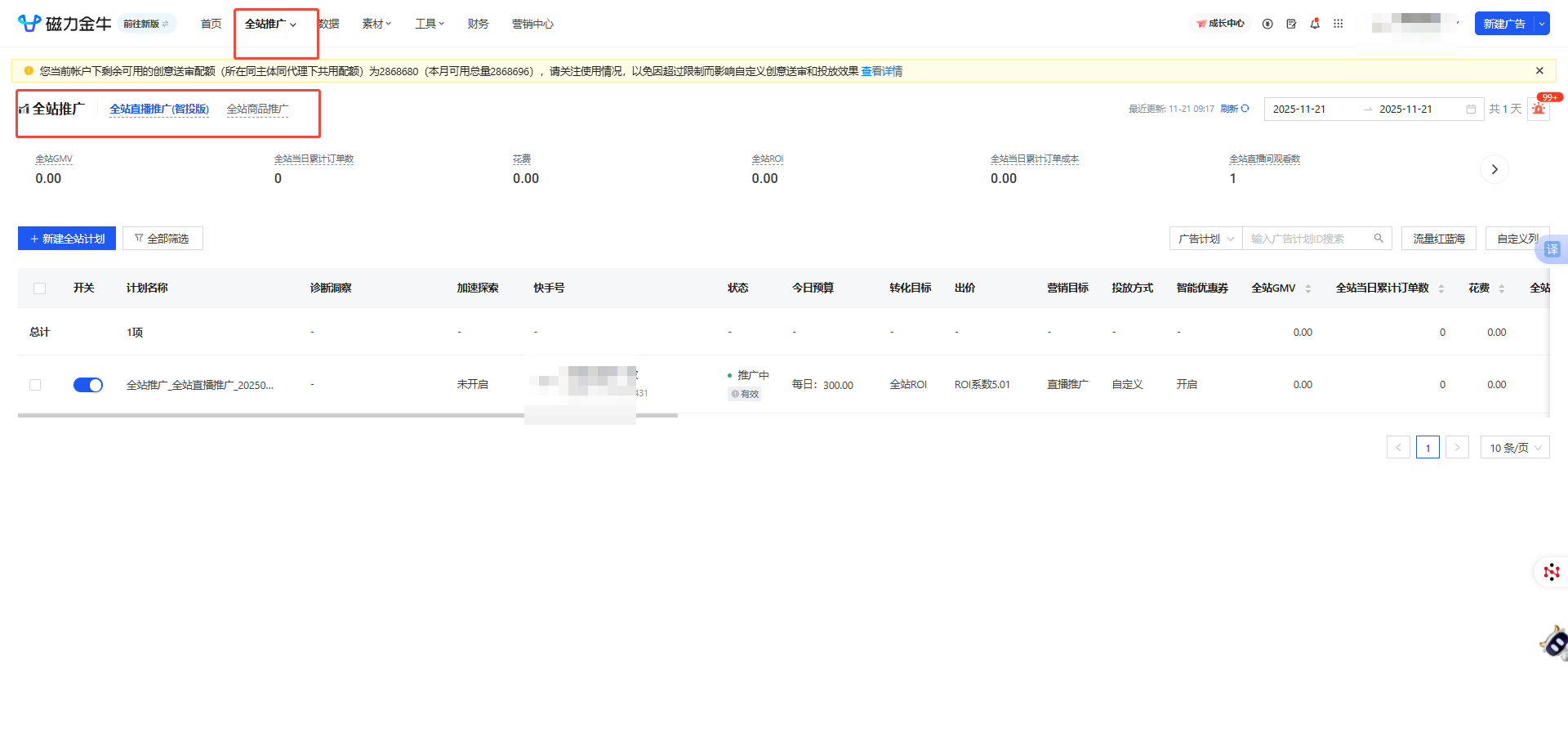Click the 99+ alert icon near the date picker

[1539, 108]
